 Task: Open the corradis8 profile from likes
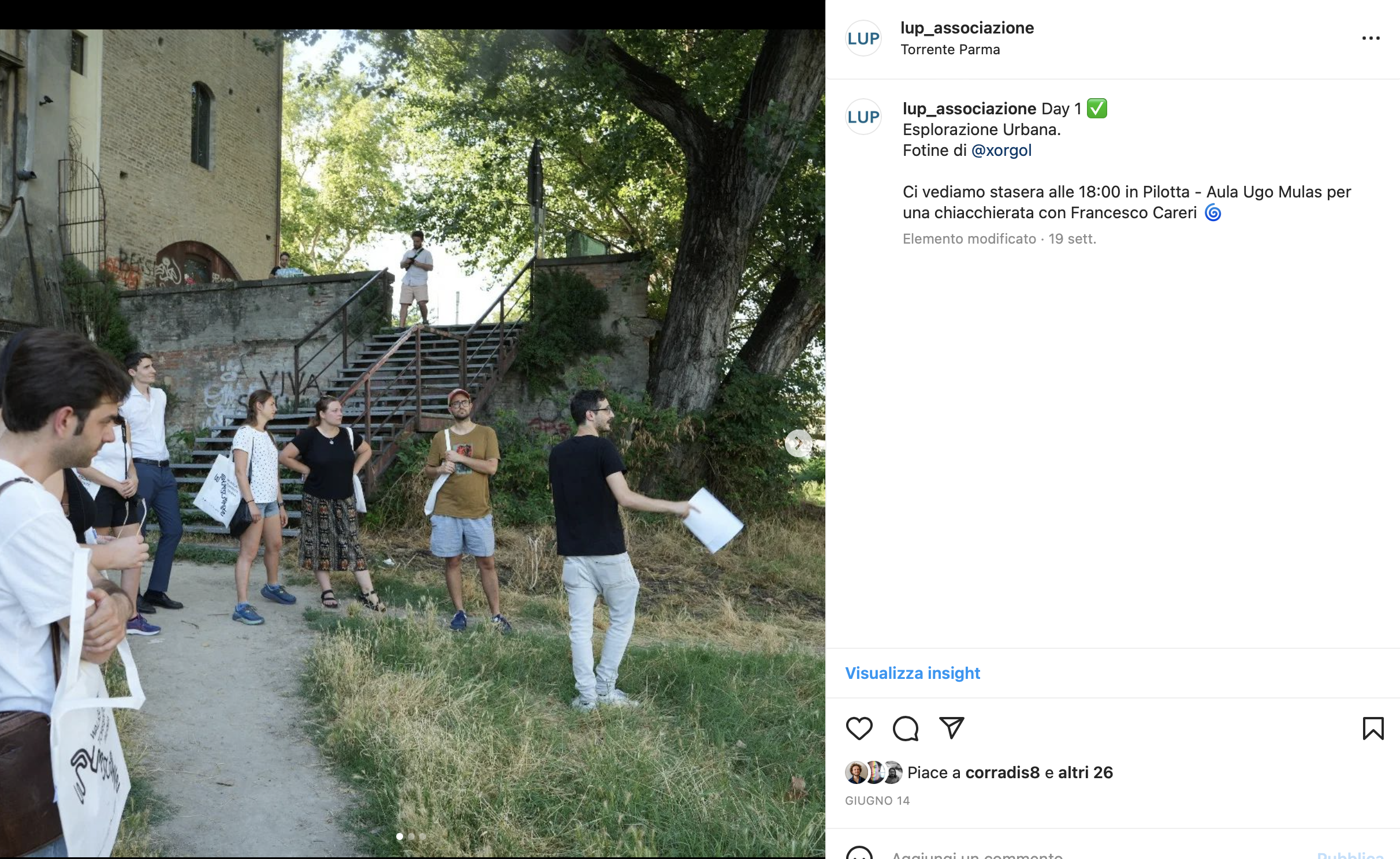[1002, 772]
